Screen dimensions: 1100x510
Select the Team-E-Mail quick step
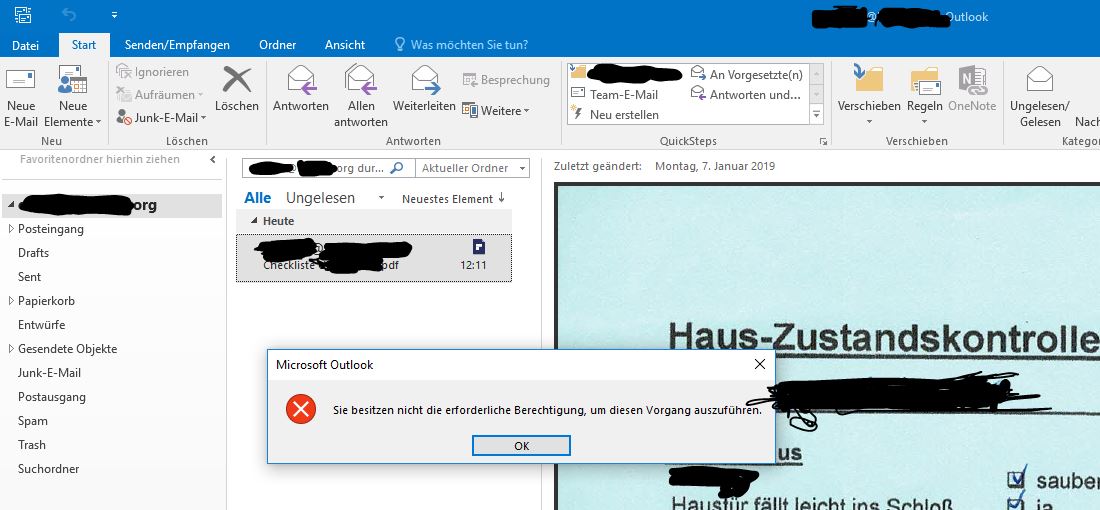tap(615, 94)
